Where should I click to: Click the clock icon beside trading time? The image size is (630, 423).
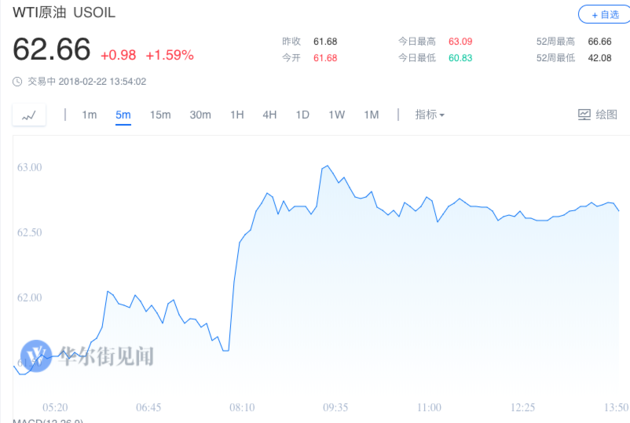17,82
